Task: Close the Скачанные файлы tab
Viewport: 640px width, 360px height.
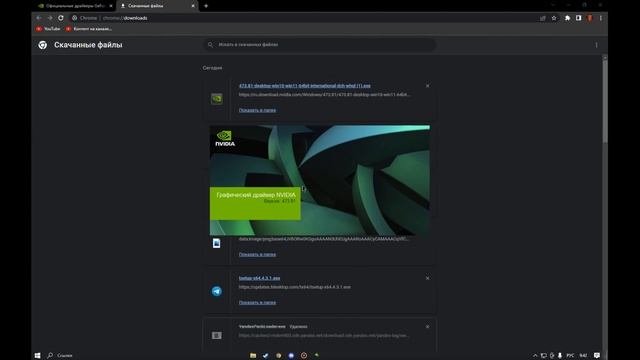Action: point(193,6)
